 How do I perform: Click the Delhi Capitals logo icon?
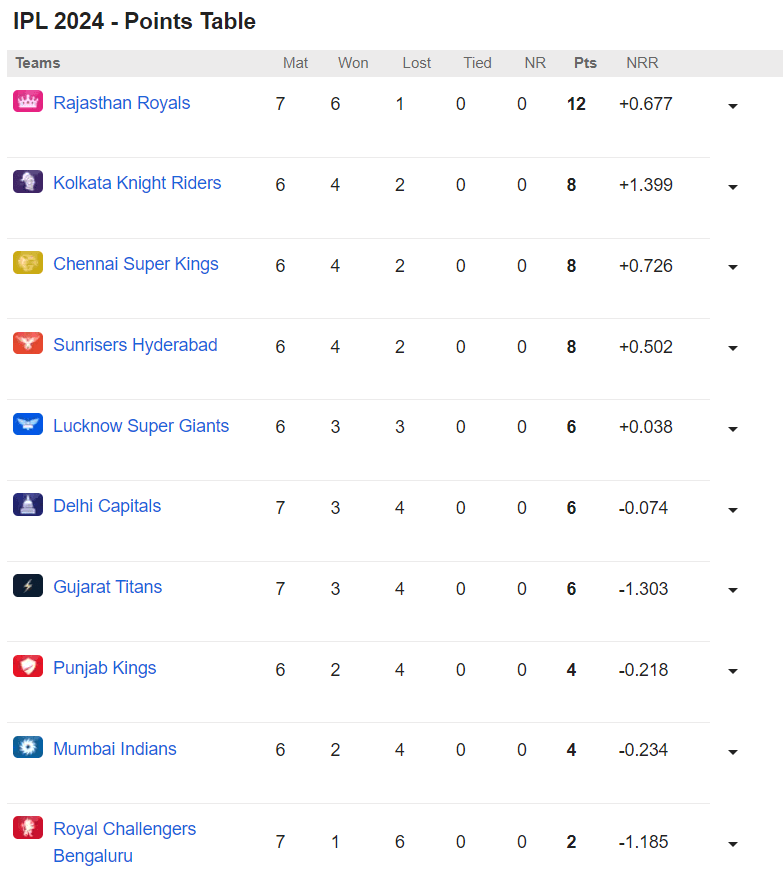pos(28,505)
